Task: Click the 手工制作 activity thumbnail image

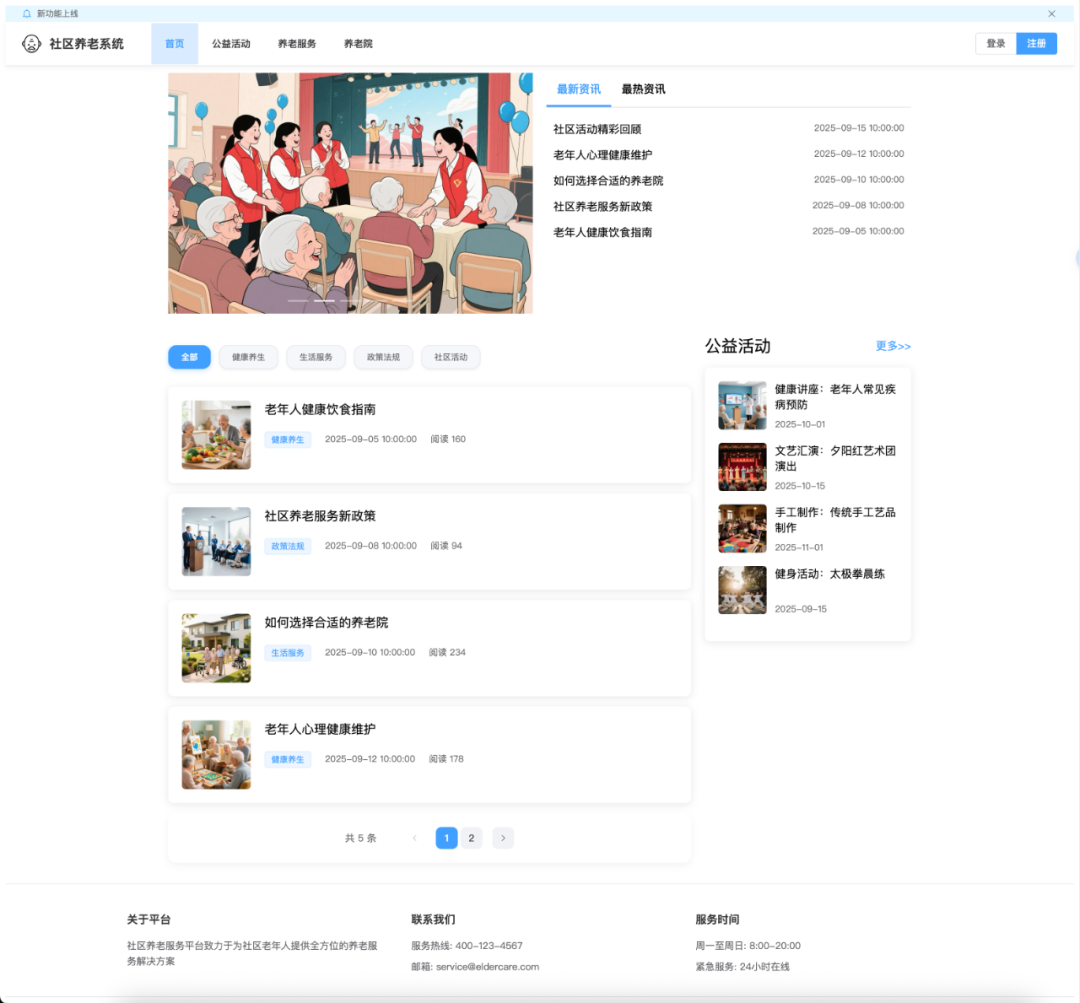Action: 742,528
